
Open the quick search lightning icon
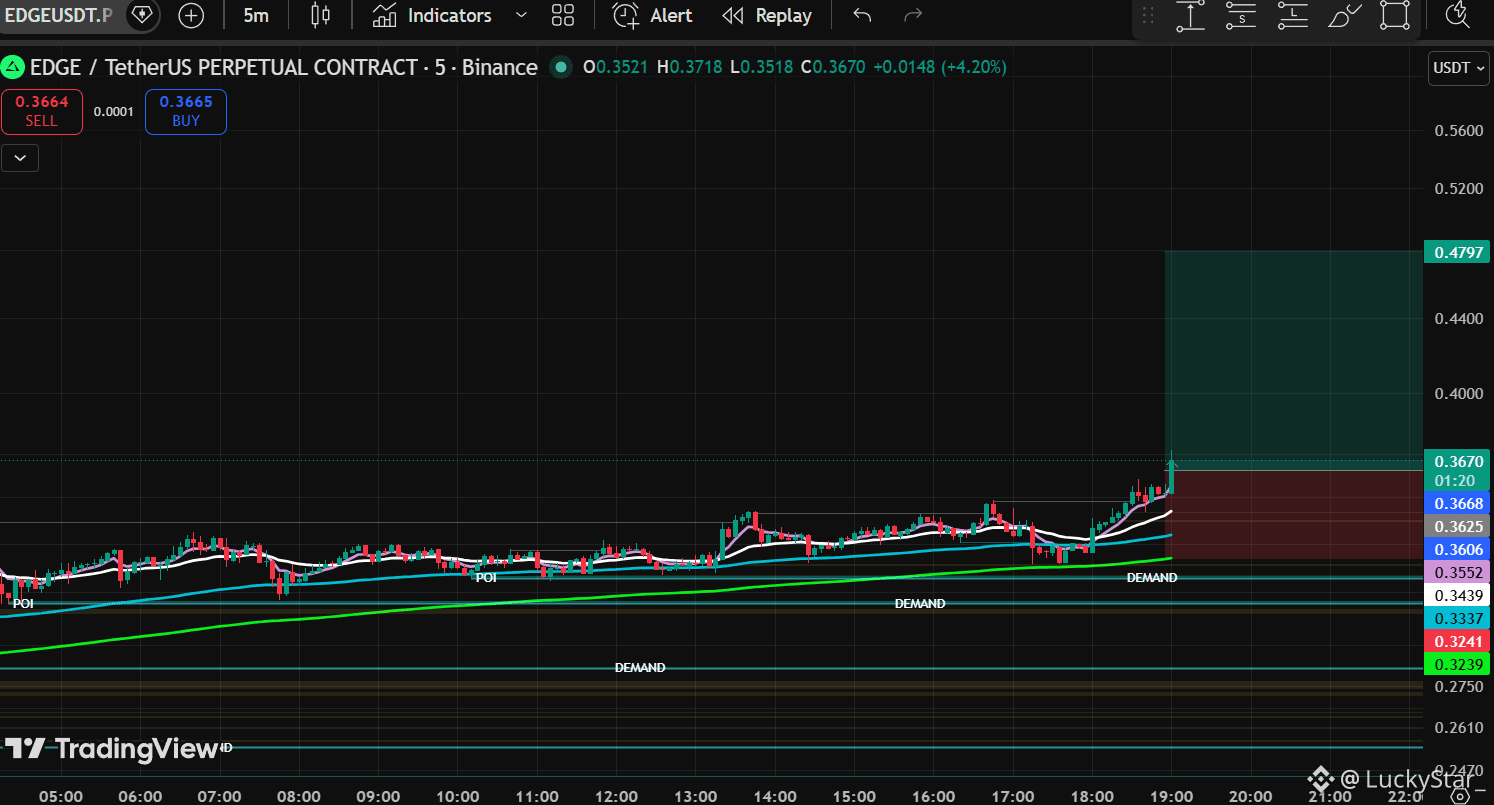coord(1458,14)
